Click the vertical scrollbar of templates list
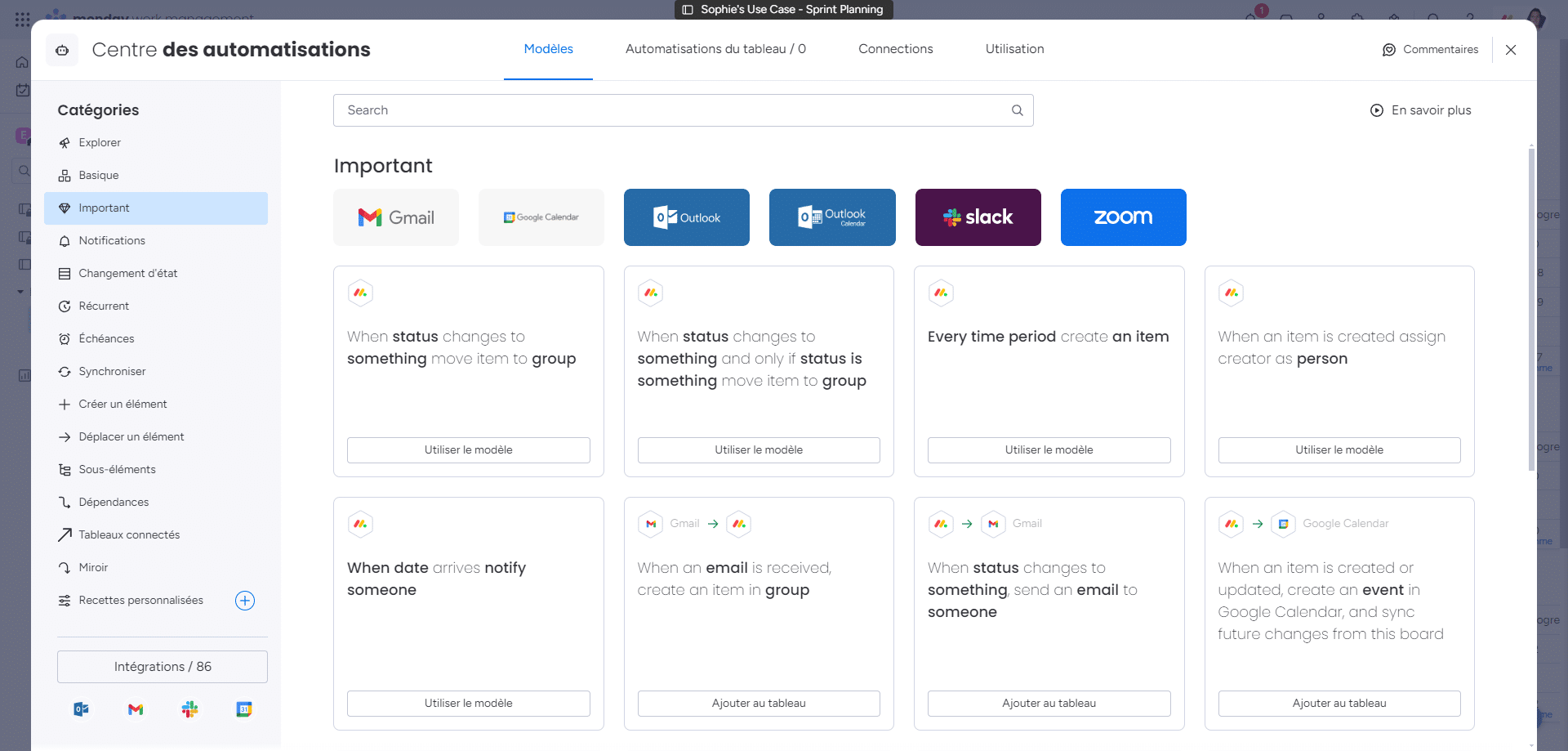 tap(1531, 311)
